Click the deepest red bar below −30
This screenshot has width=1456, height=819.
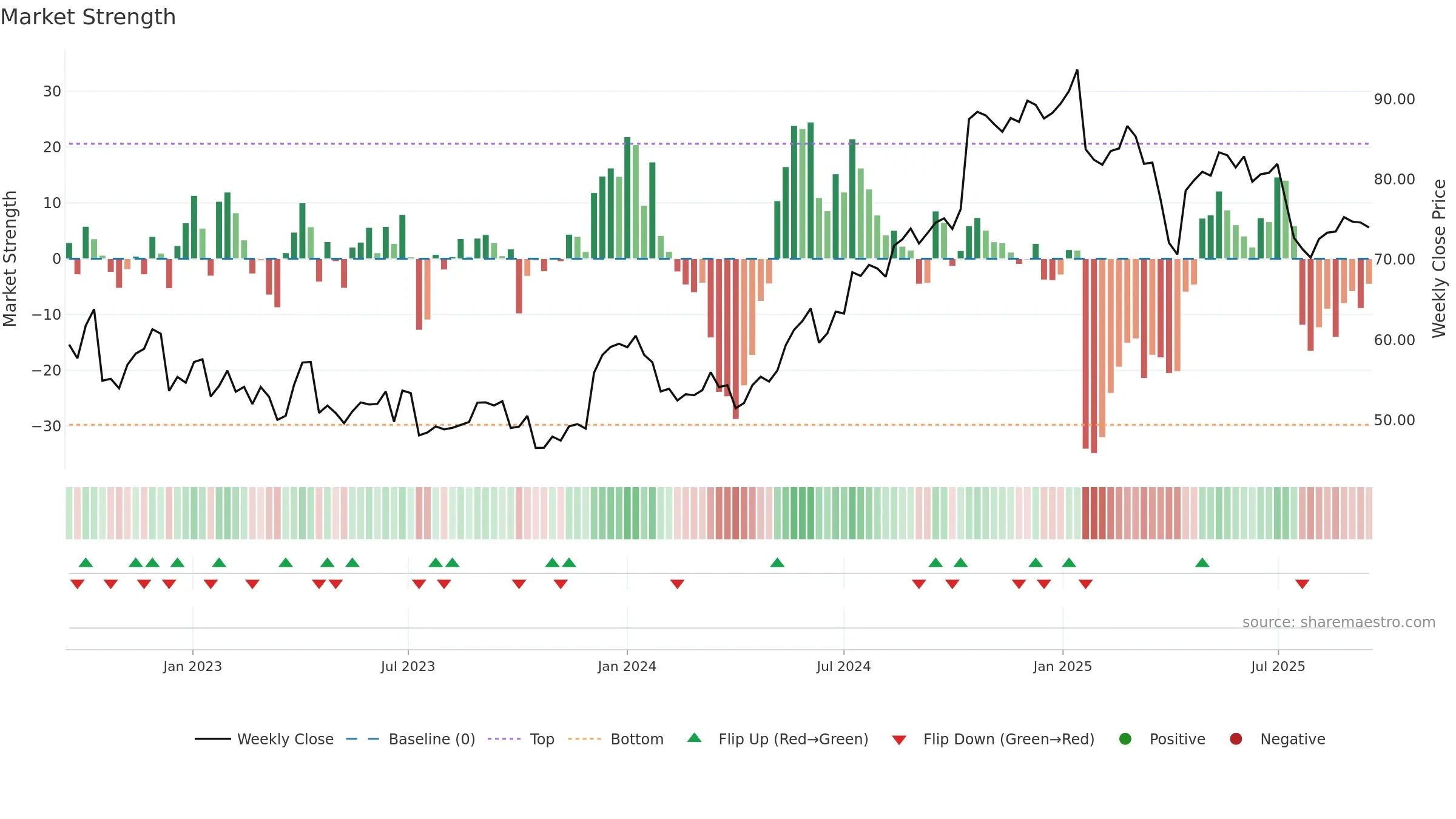[x=1094, y=356]
